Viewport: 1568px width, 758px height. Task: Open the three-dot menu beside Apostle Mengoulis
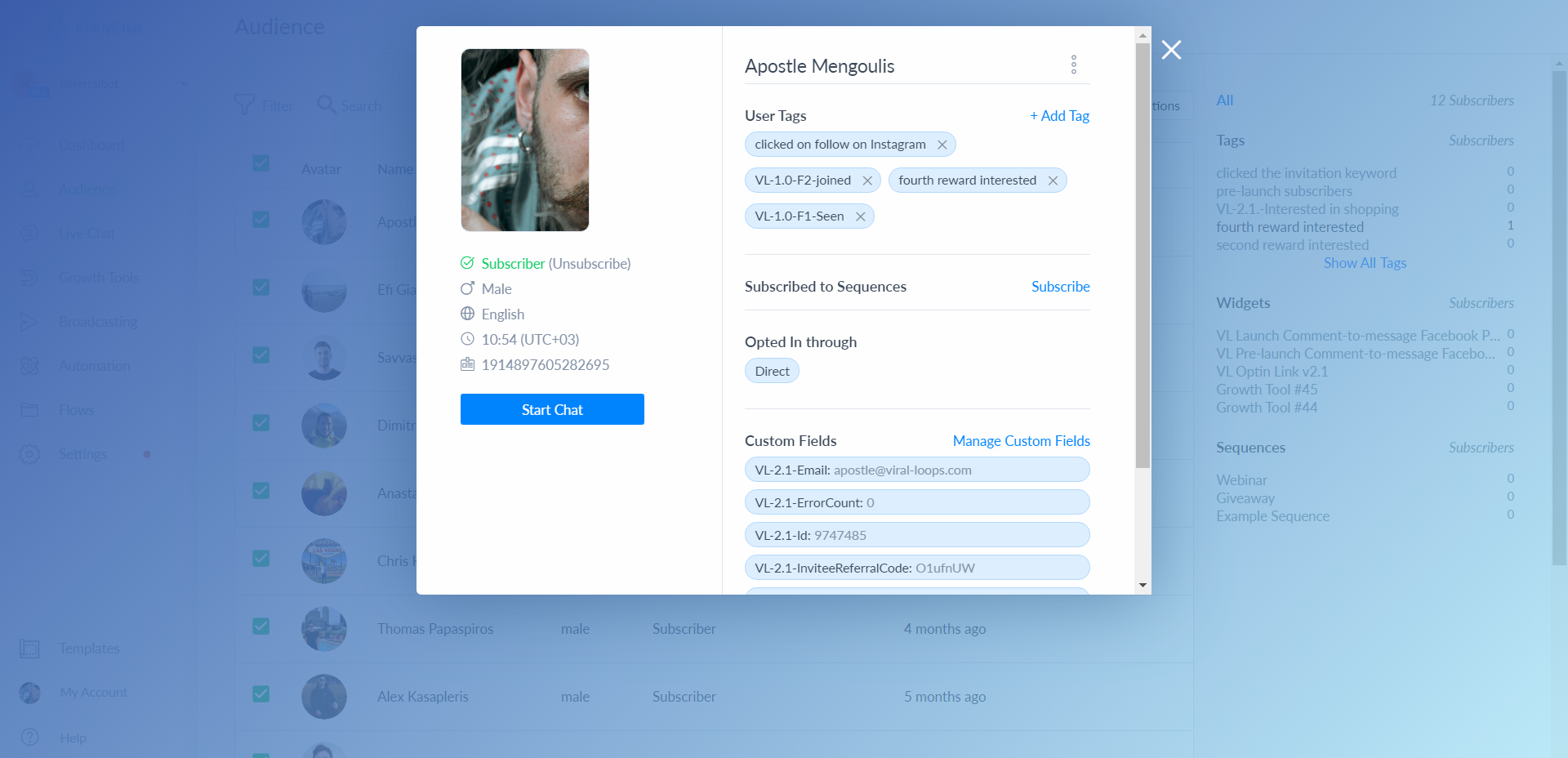(x=1073, y=65)
